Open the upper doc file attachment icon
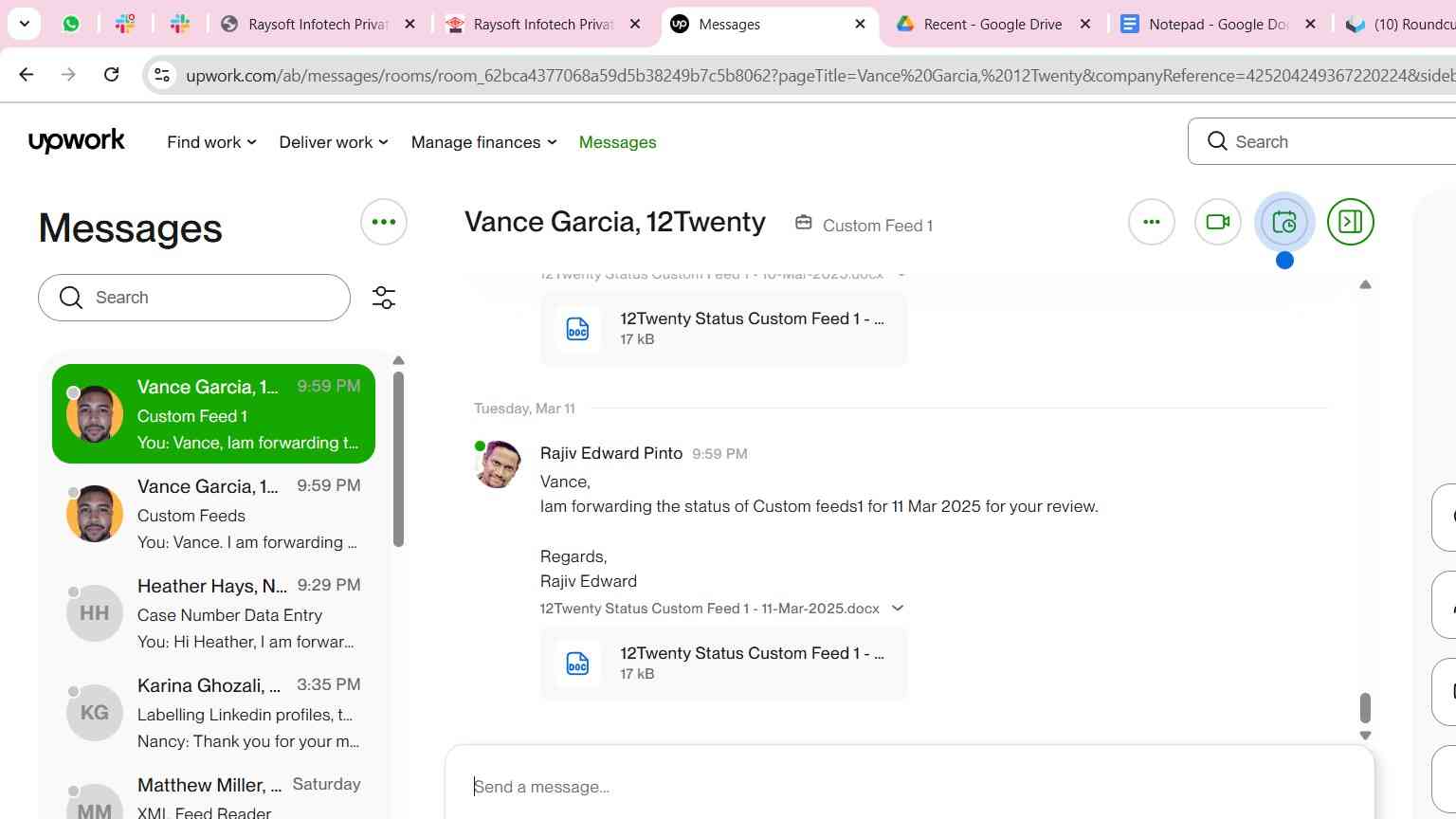The width and height of the screenshot is (1456, 819). (x=578, y=329)
